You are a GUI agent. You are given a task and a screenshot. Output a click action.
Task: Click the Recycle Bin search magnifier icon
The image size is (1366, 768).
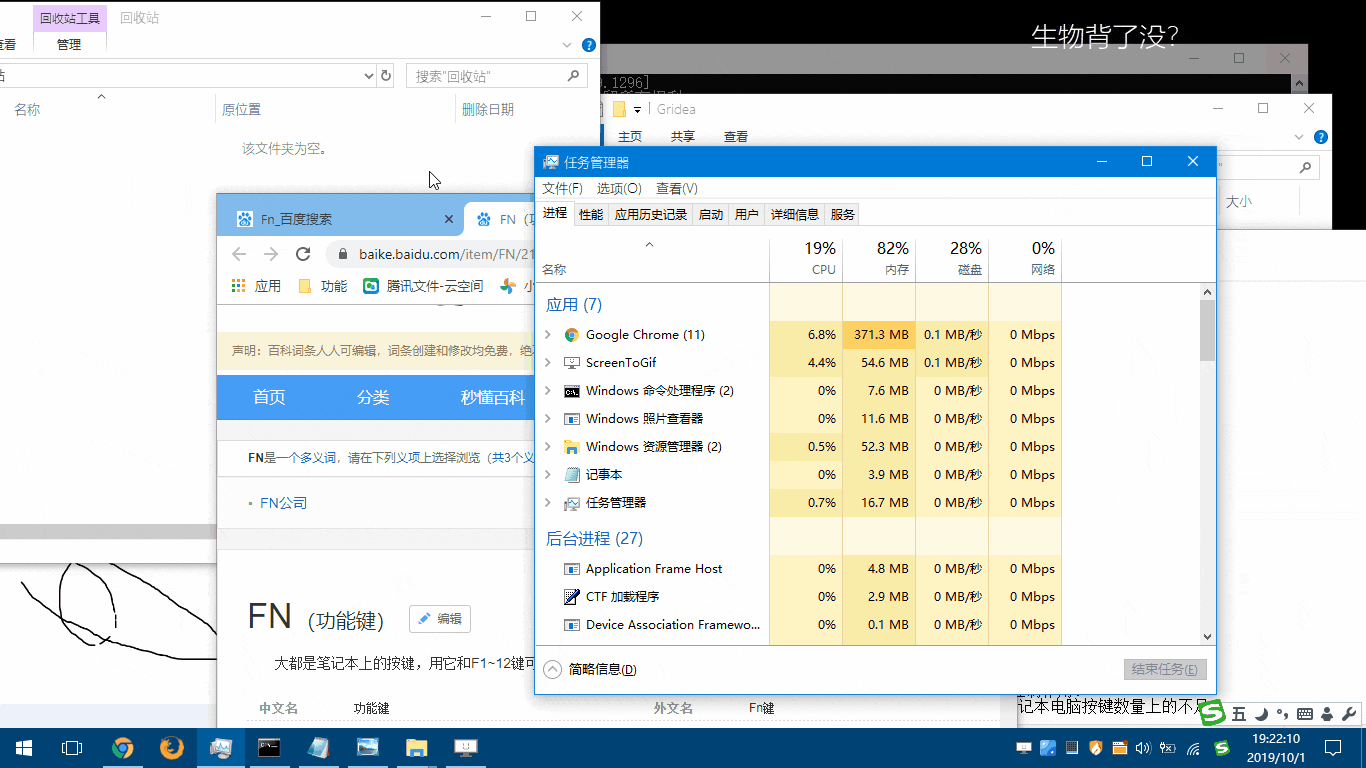(x=574, y=76)
